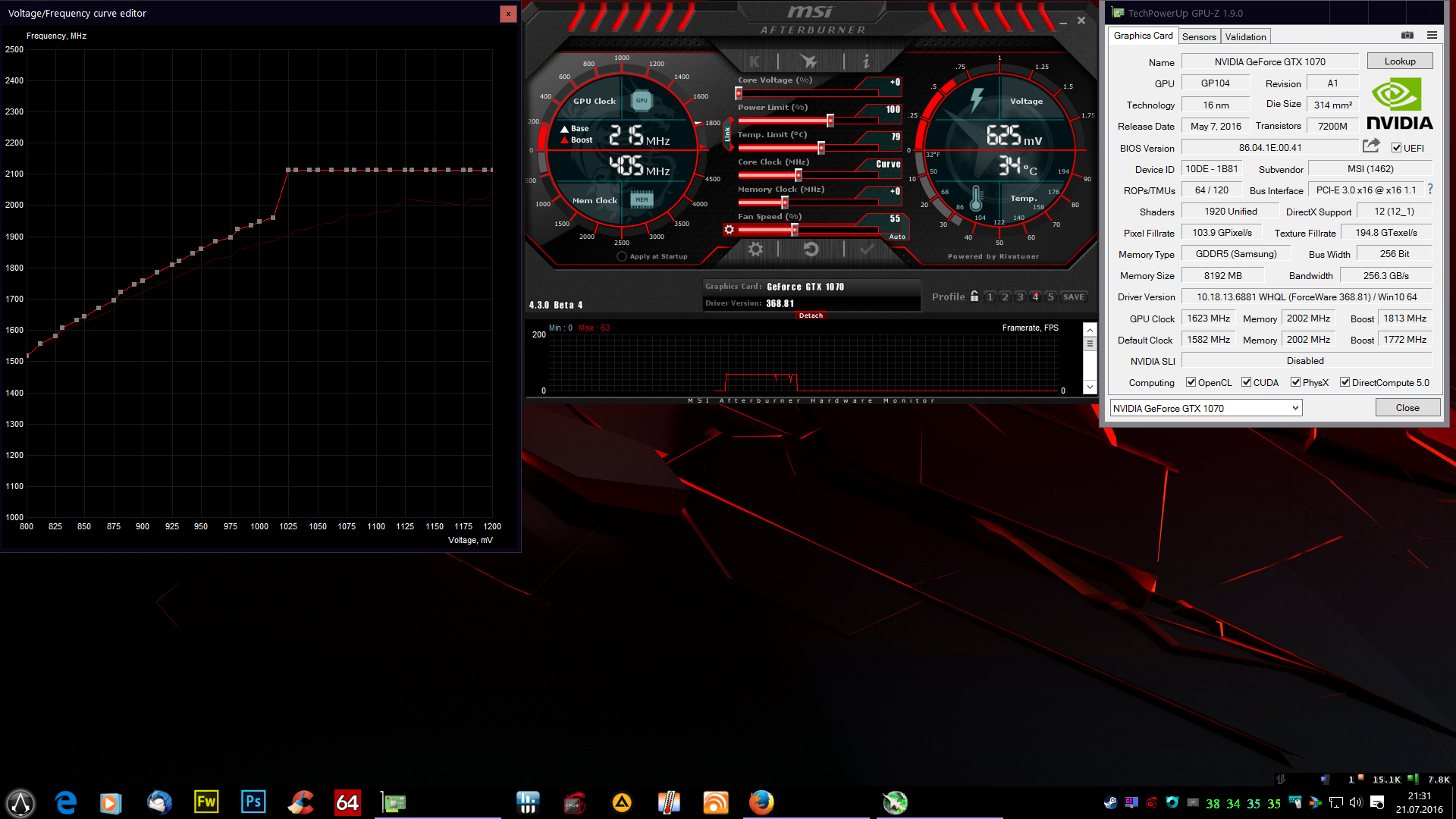Toggle the OpenCL checkbox

(1191, 382)
